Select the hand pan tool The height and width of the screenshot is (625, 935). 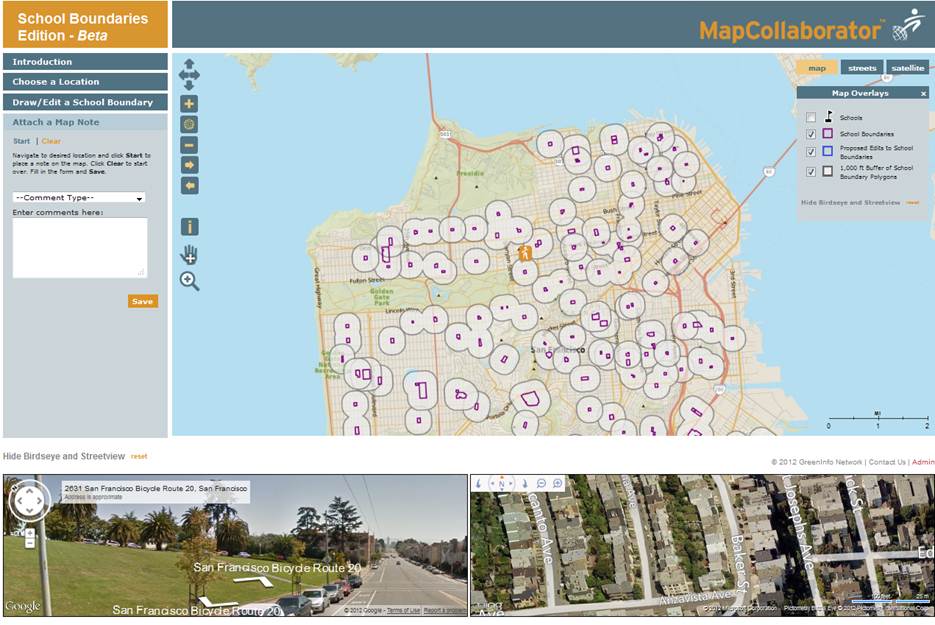click(x=189, y=254)
